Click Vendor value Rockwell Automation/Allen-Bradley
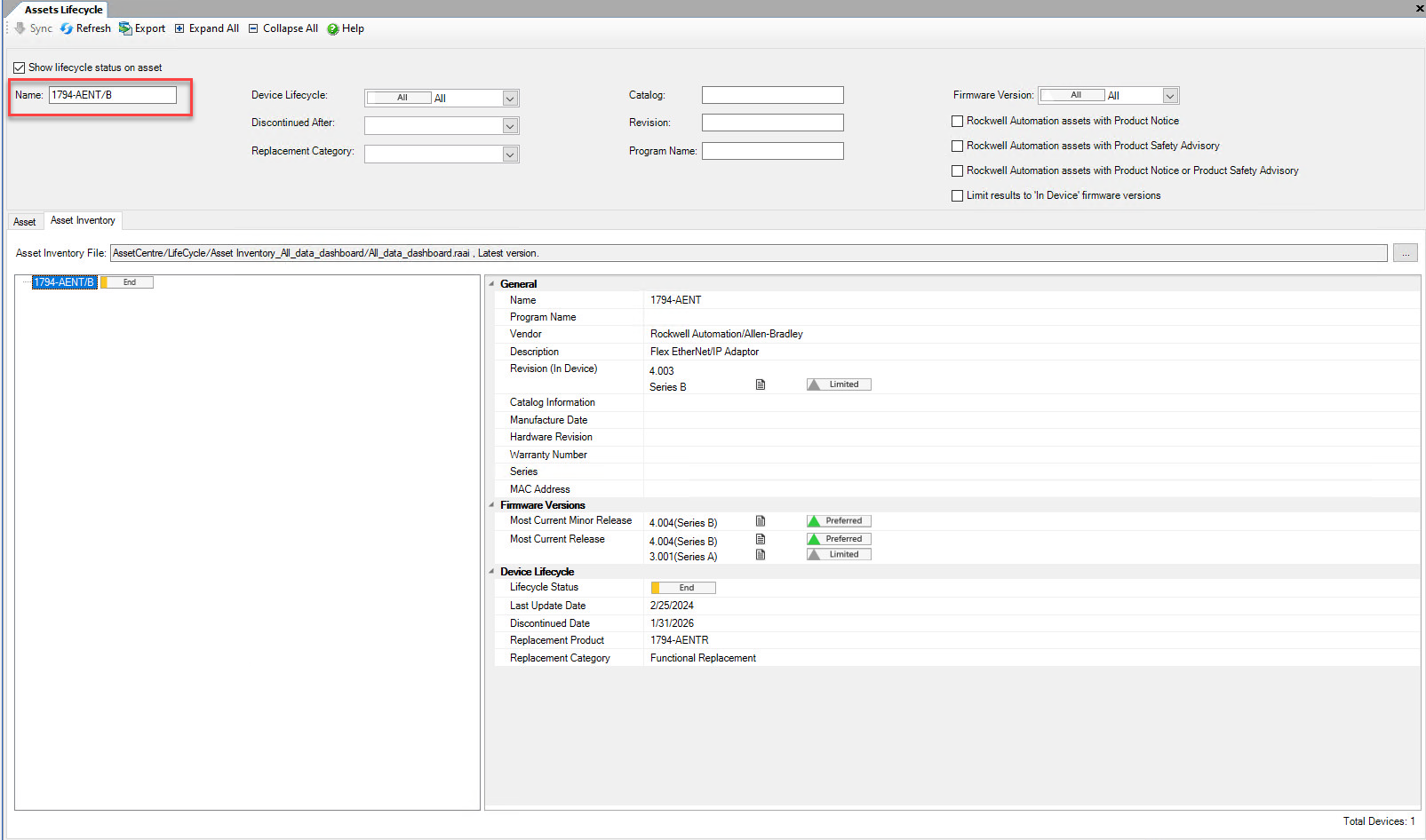Viewport: 1426px width, 840px height. [727, 334]
